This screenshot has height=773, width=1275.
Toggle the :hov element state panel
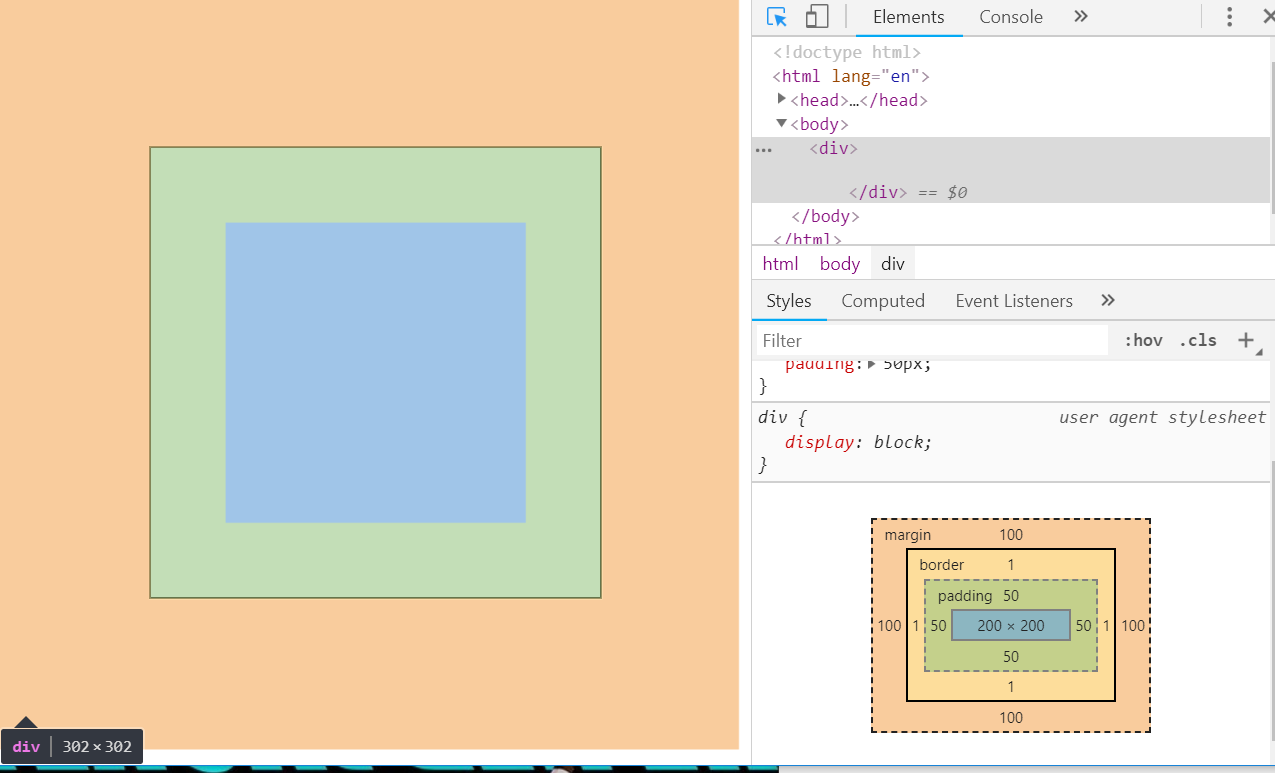1143,340
